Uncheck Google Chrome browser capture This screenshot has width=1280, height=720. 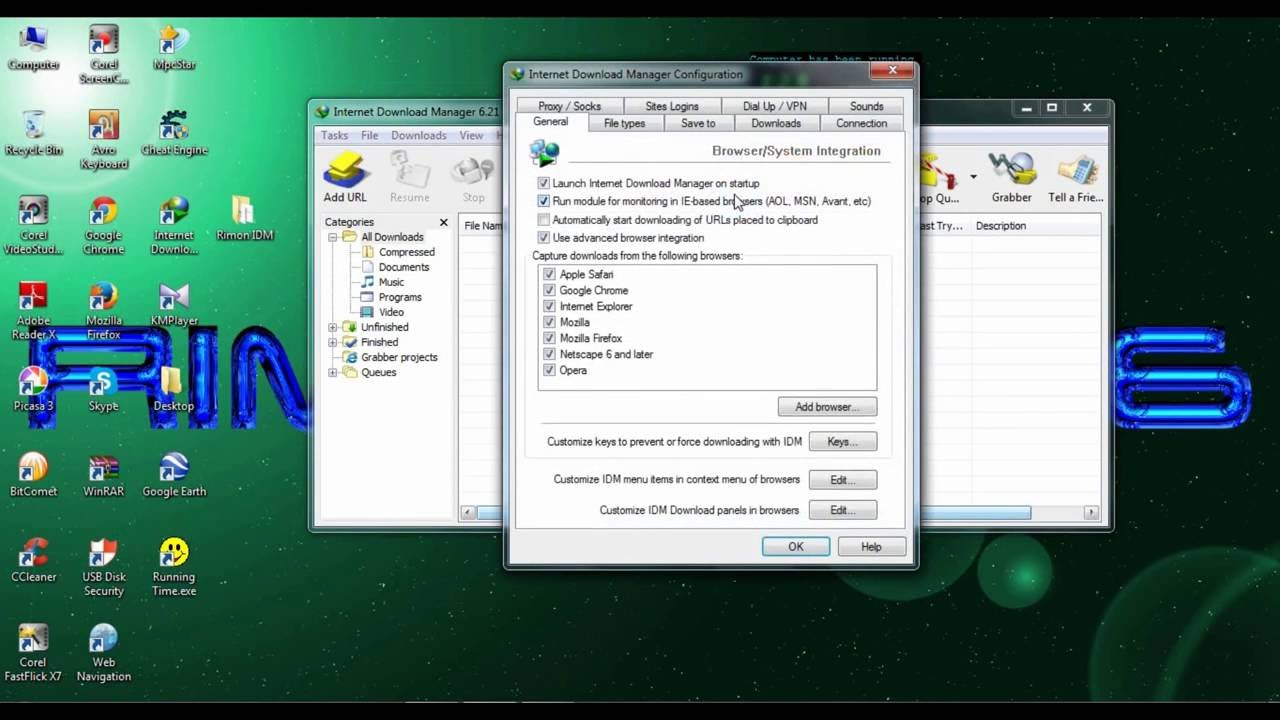[x=549, y=290]
